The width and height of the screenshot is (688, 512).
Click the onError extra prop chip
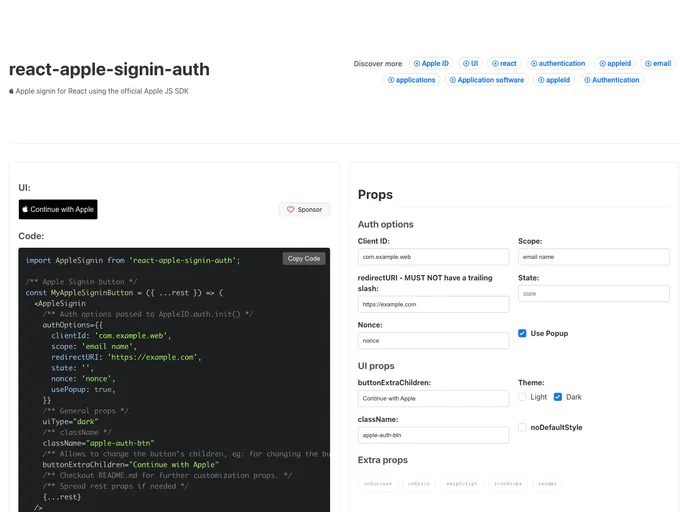(419, 483)
